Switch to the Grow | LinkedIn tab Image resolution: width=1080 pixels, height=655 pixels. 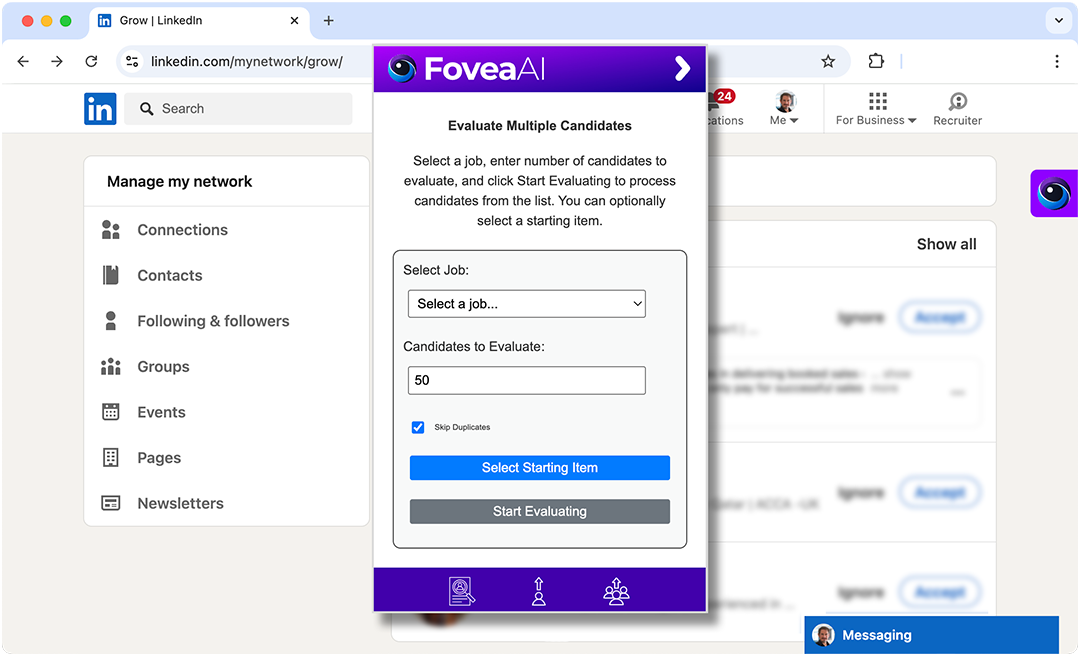pos(200,21)
